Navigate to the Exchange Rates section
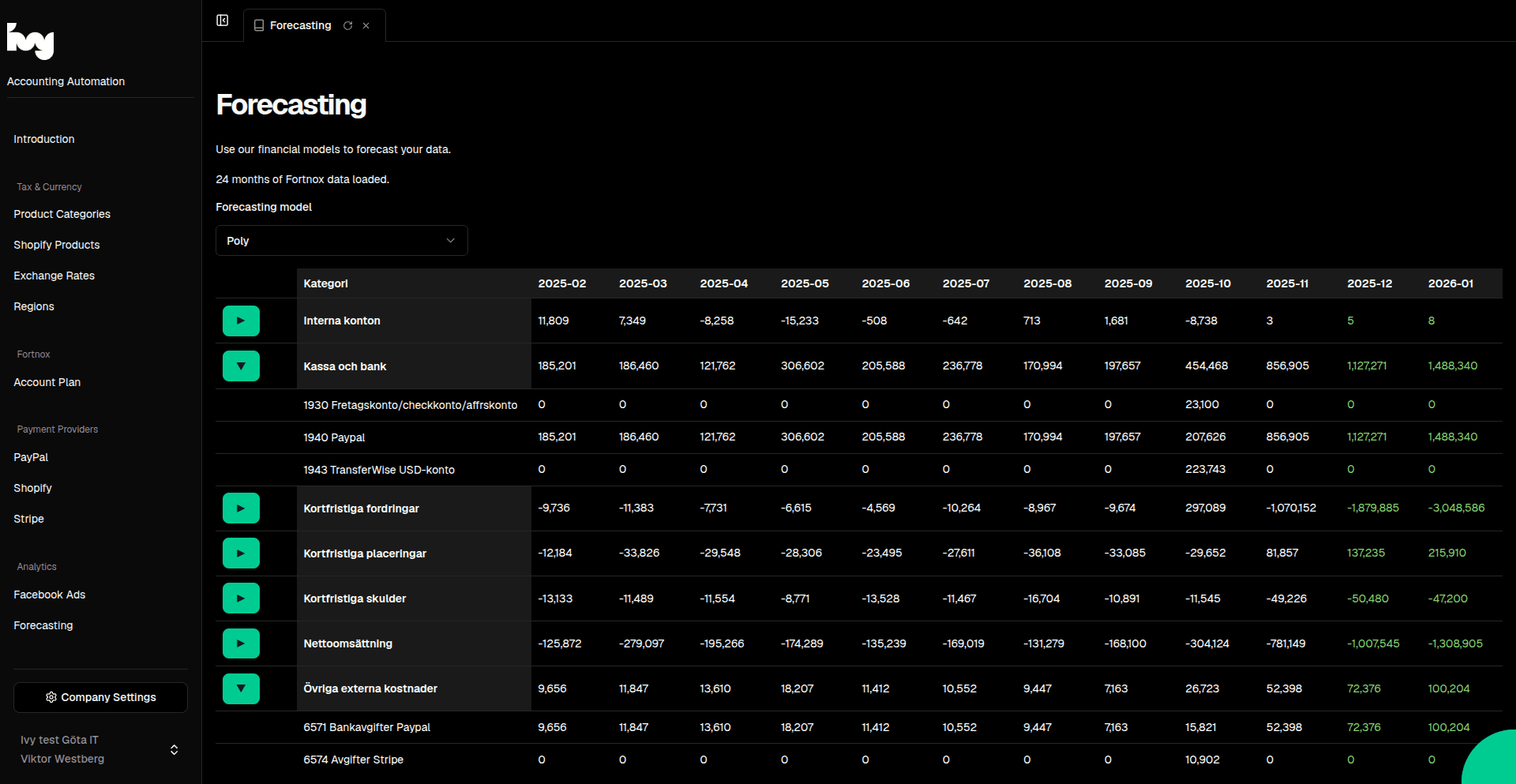Screen dimensions: 1516x784 [x=54, y=276]
